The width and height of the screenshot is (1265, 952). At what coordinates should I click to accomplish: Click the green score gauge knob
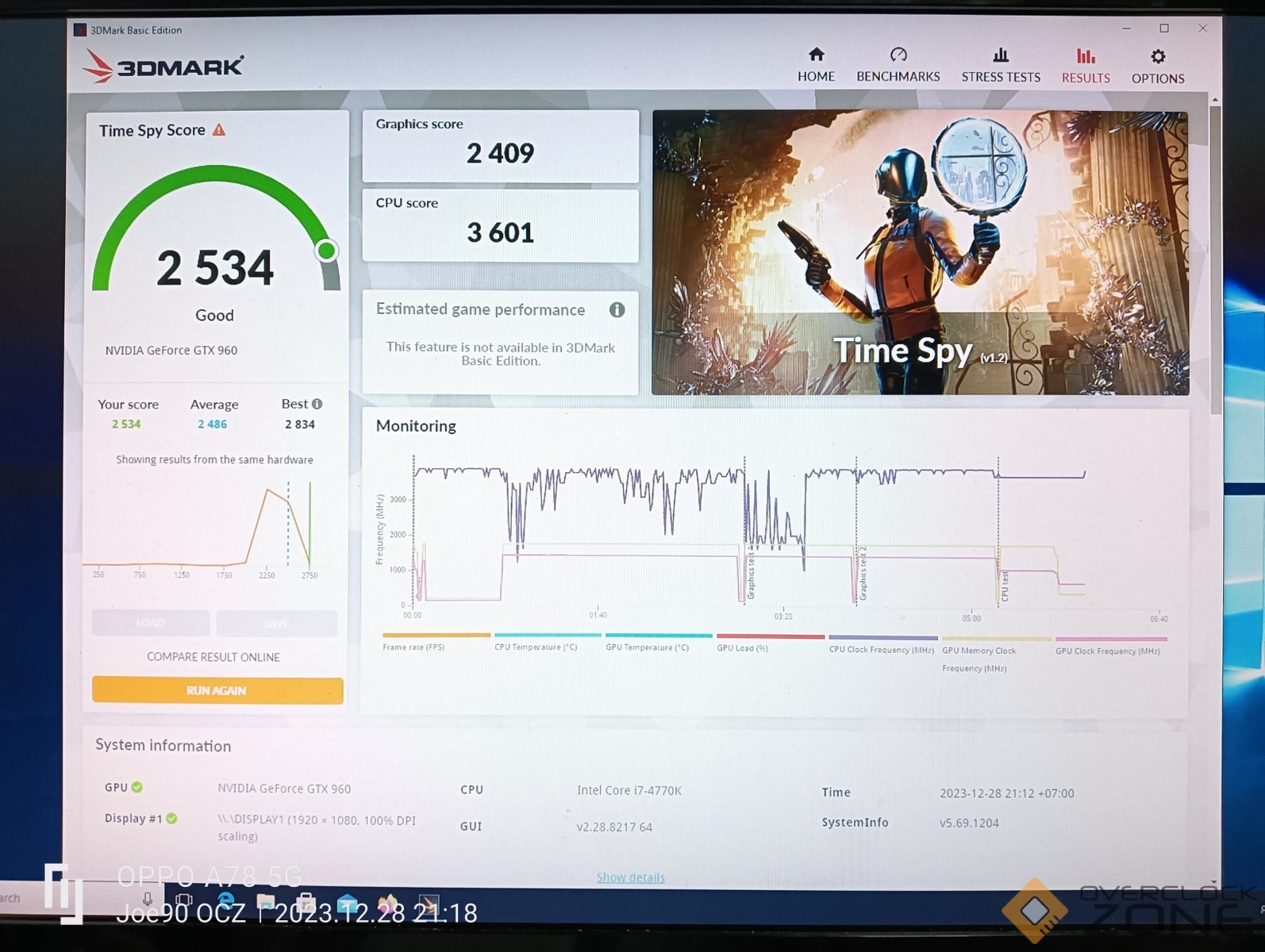pos(326,251)
